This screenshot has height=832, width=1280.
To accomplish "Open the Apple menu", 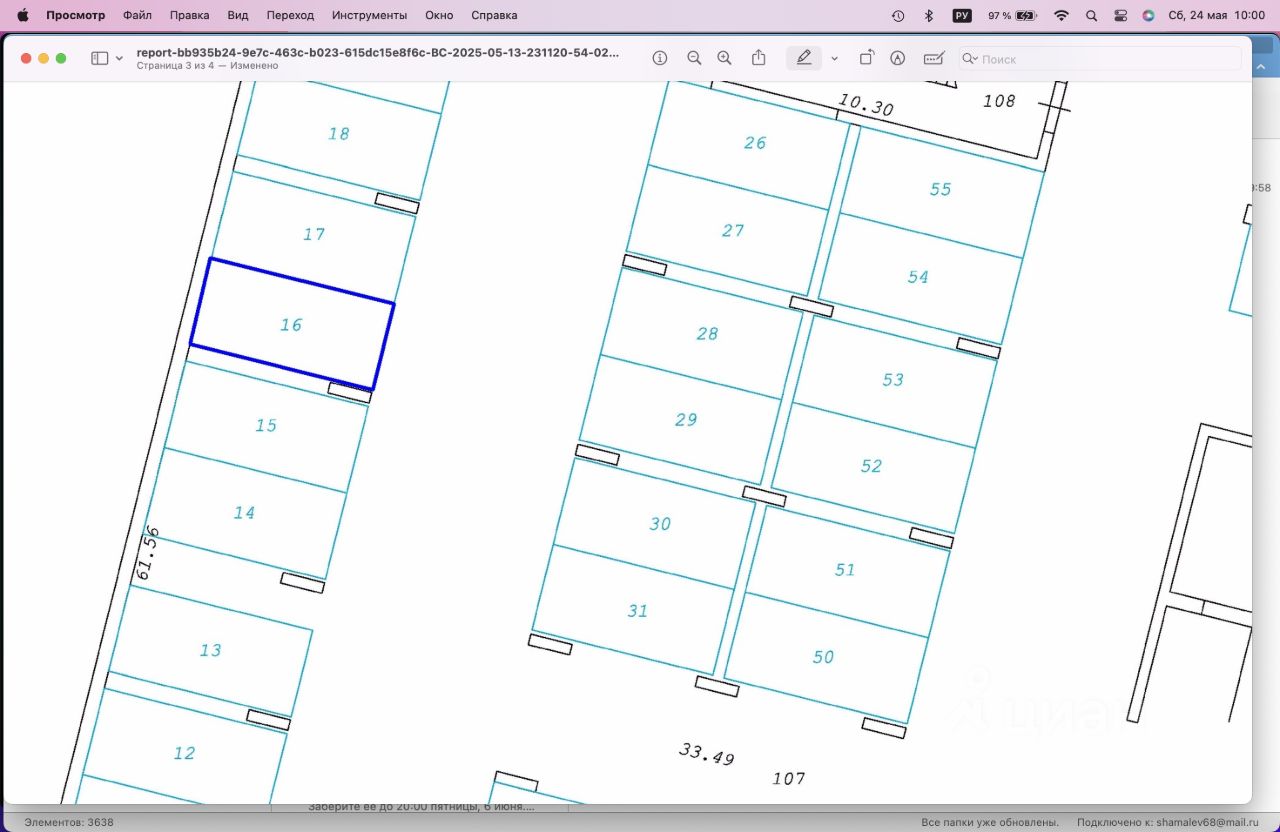I will tap(23, 15).
